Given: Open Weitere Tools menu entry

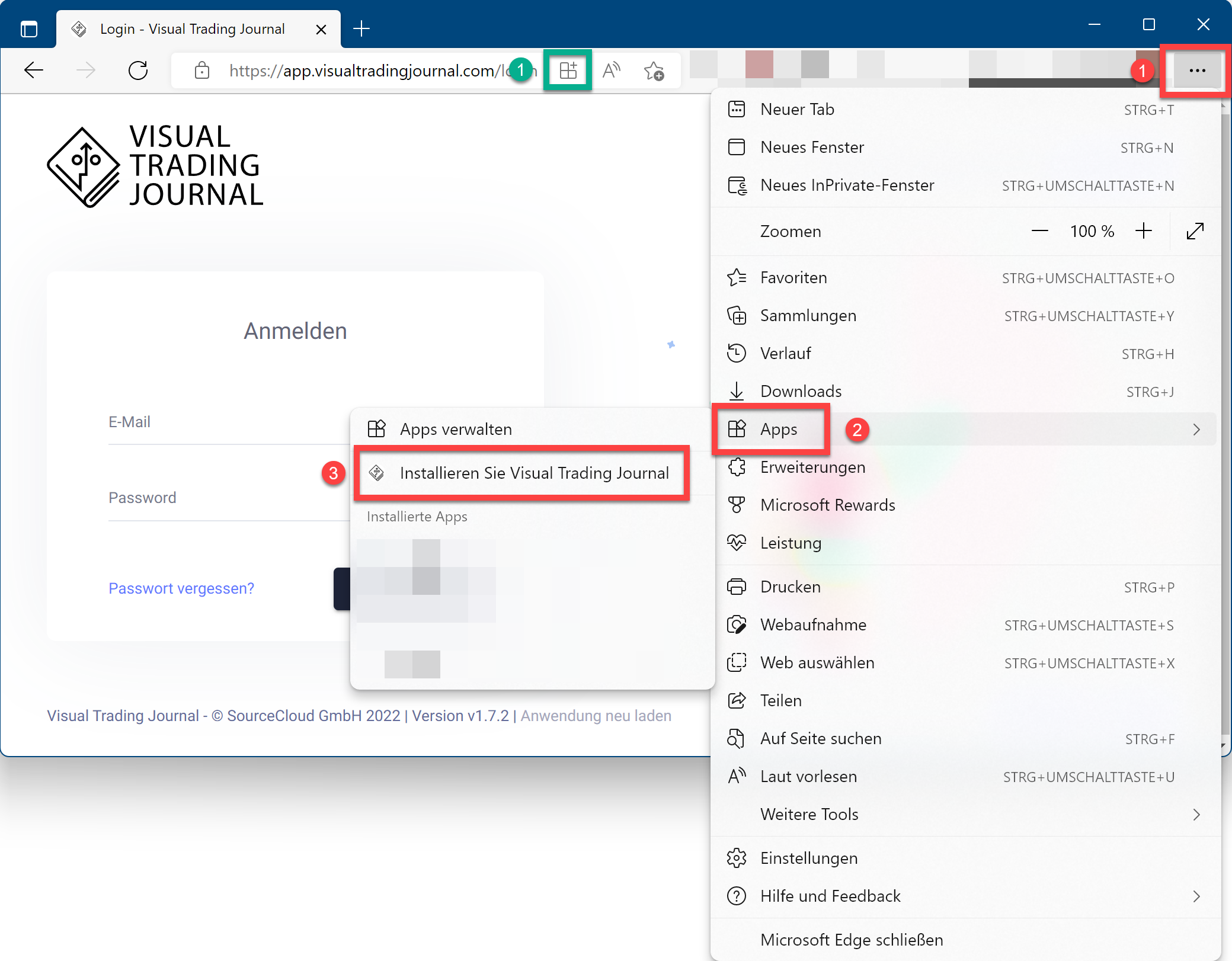Looking at the screenshot, I should 965,815.
